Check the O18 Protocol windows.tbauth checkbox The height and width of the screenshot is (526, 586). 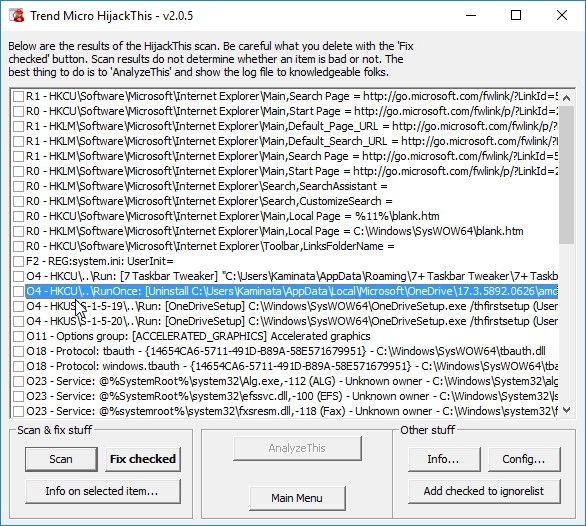(18, 366)
